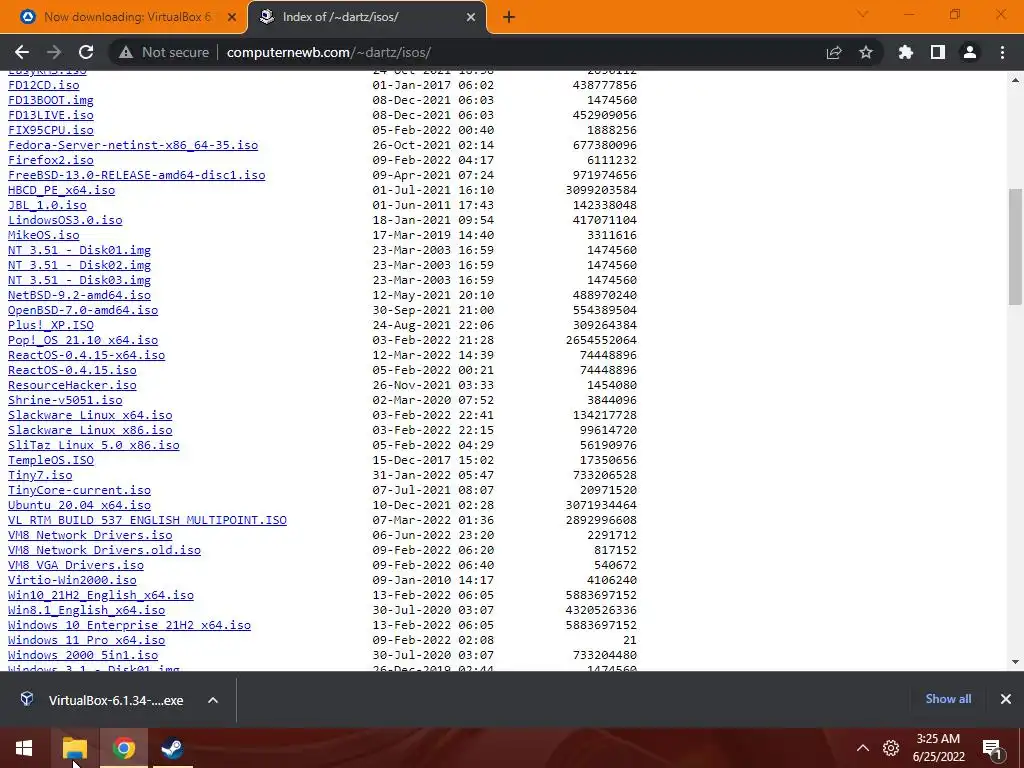Click the Virtio-Win2000.iso link
The width and height of the screenshot is (1024, 768).
coord(72,581)
